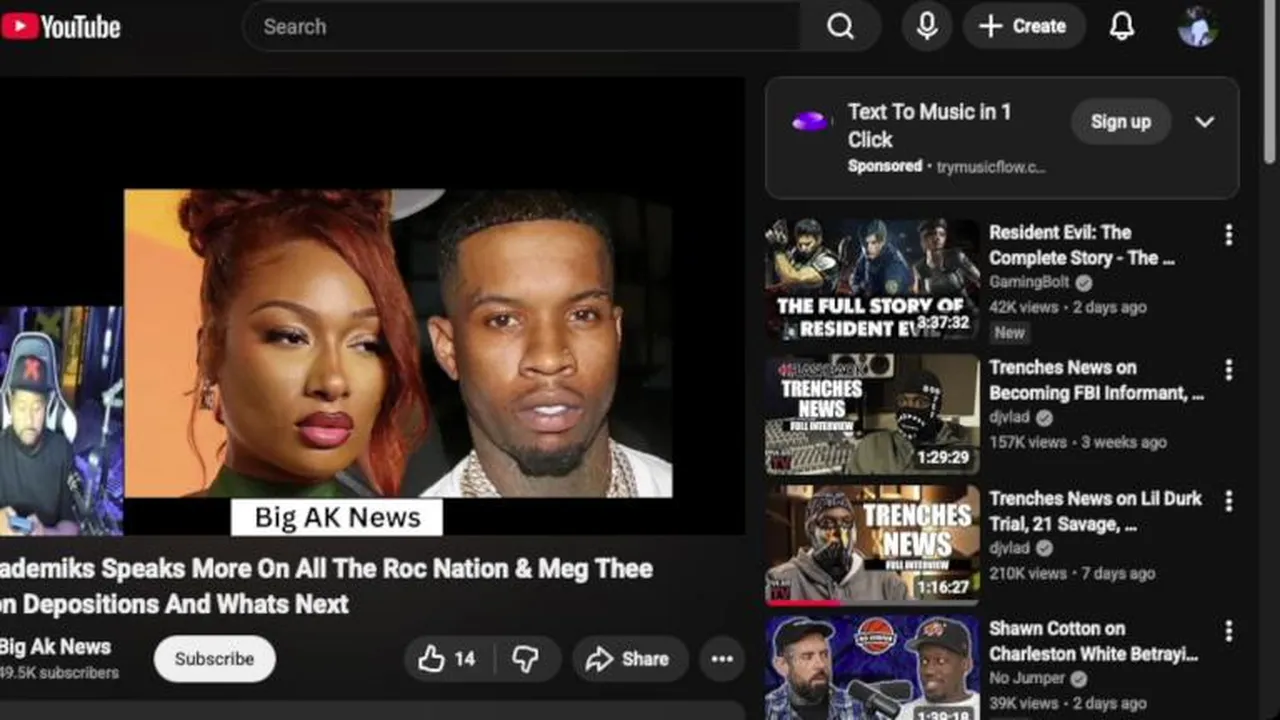1280x720 pixels.
Task: Open title Resident Evil: The Complete Story
Action: (1082, 245)
